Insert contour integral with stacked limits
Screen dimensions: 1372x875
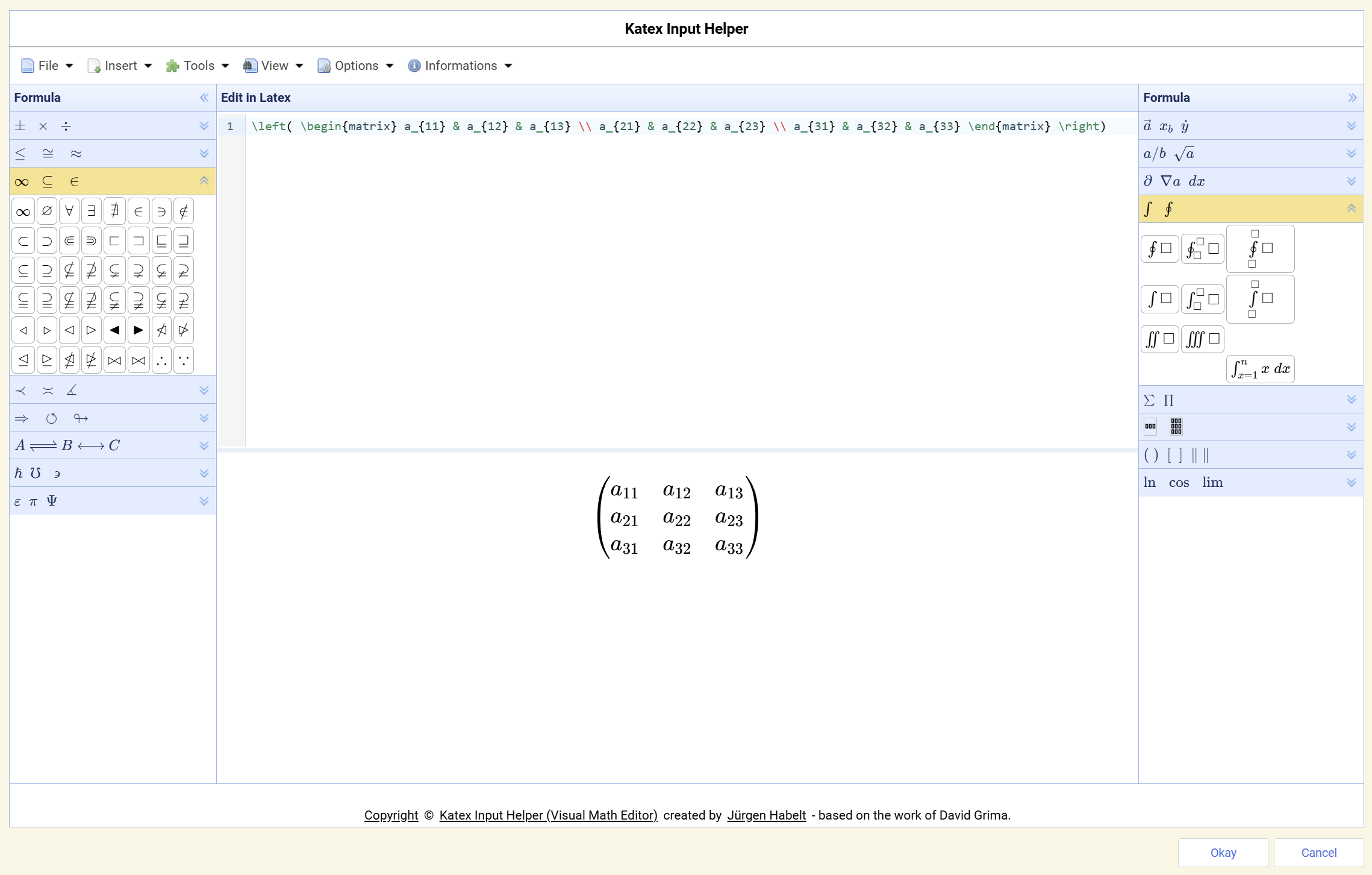pos(1260,249)
